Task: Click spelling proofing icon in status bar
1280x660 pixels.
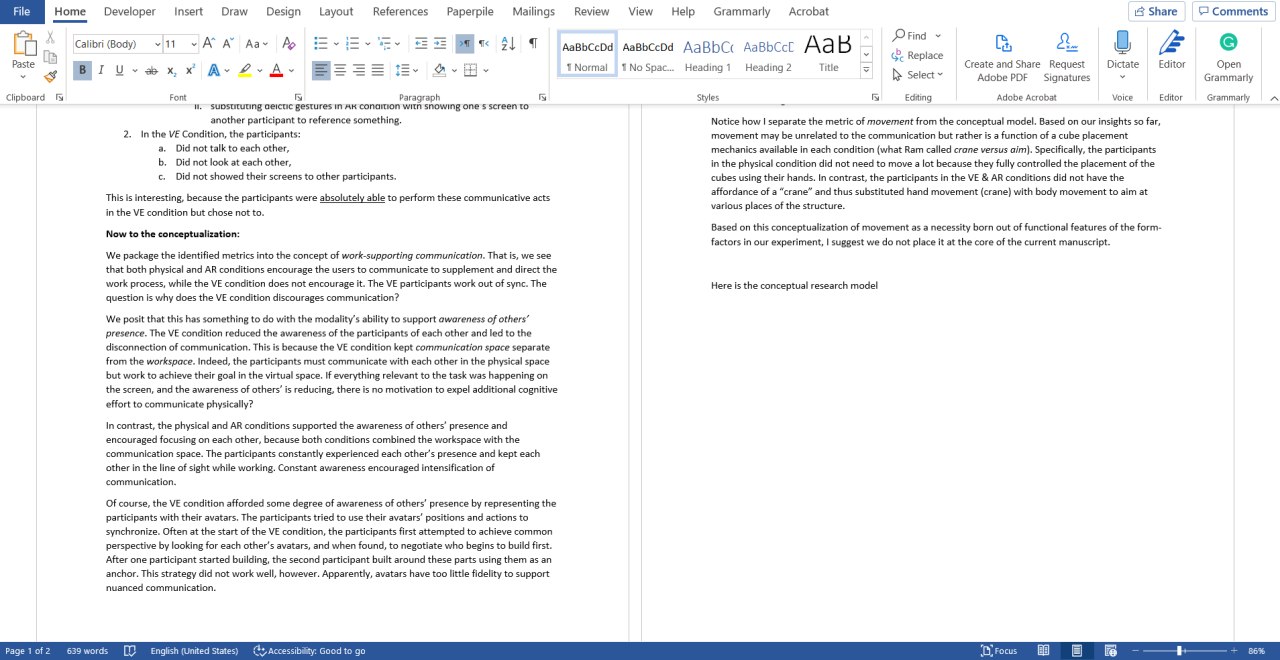Action: click(x=129, y=651)
